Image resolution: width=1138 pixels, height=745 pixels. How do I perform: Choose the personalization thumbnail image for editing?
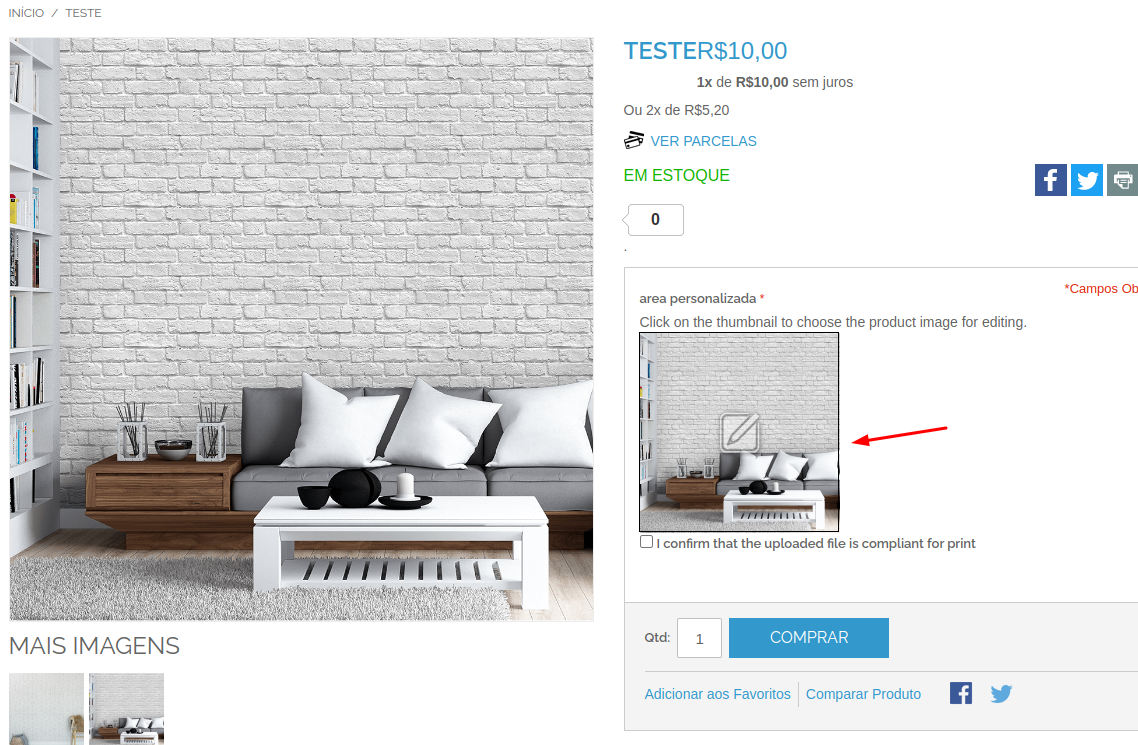(739, 432)
